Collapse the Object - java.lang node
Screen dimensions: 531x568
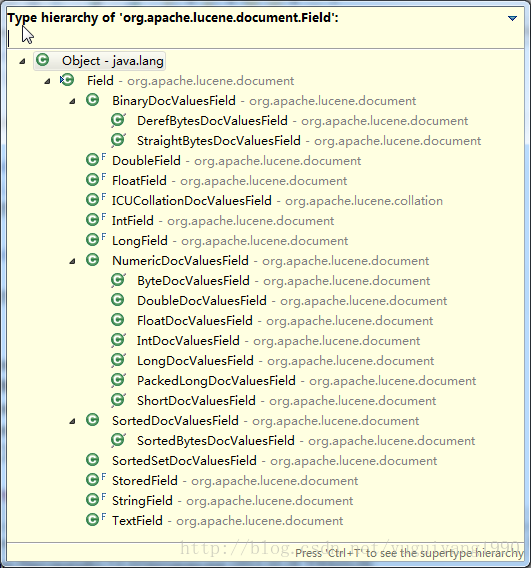(22, 61)
